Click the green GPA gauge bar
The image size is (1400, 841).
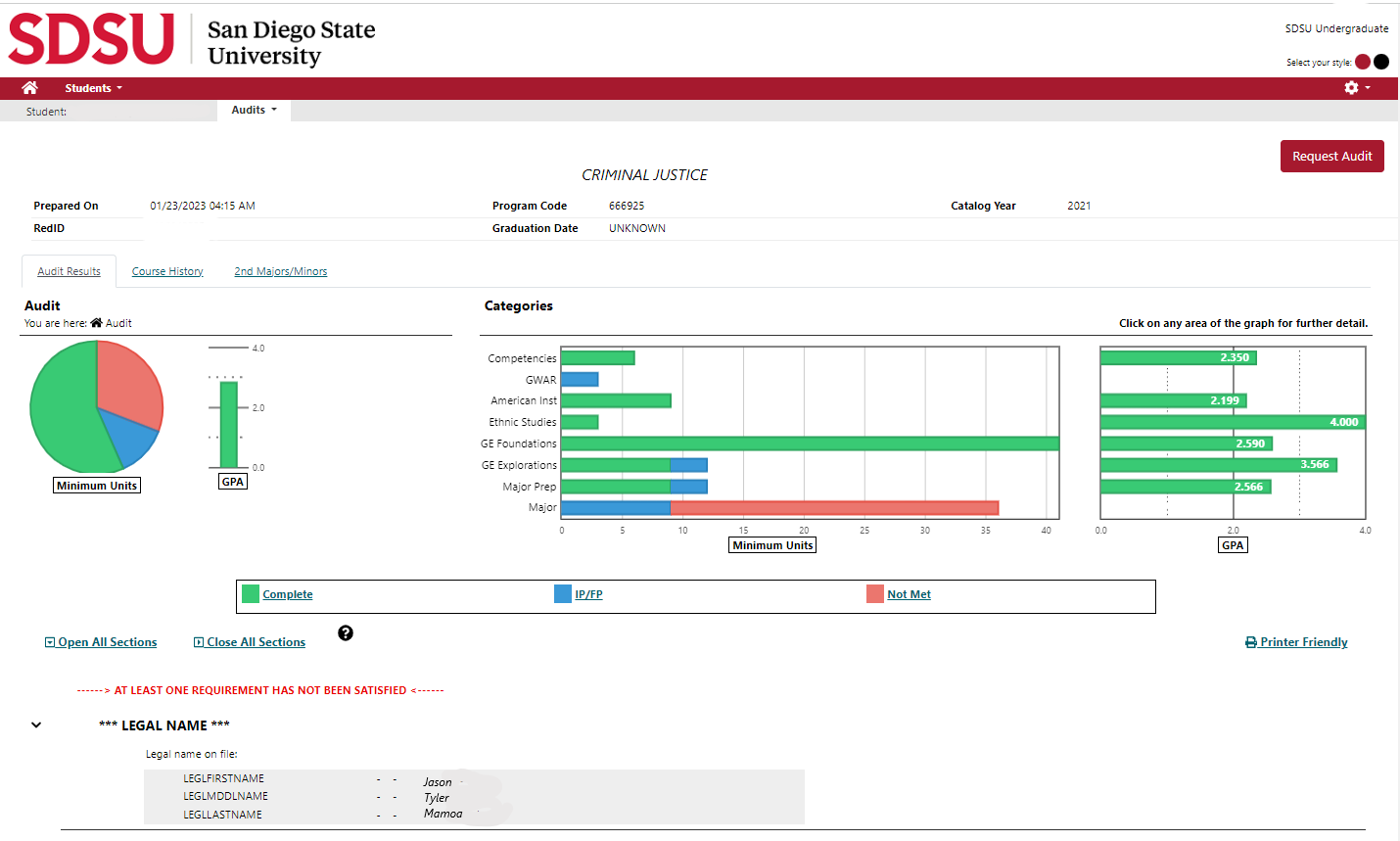tap(229, 425)
